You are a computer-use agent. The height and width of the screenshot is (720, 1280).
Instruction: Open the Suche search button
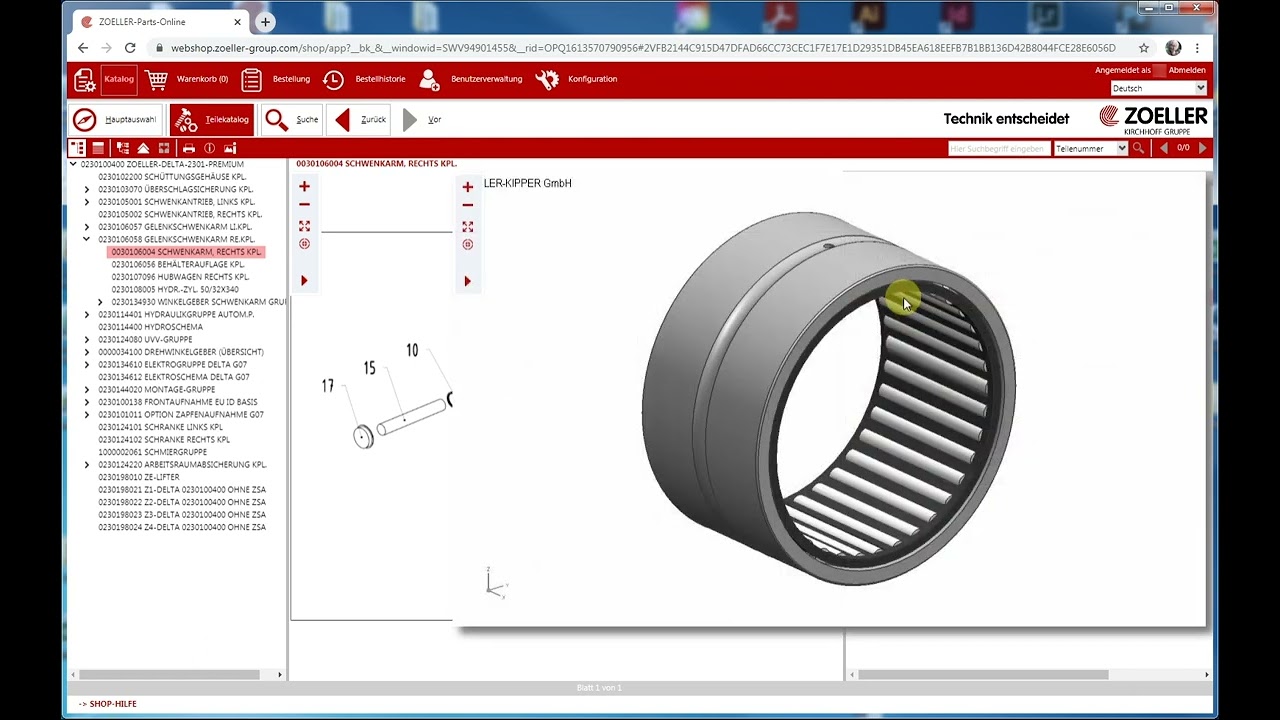[x=292, y=120]
